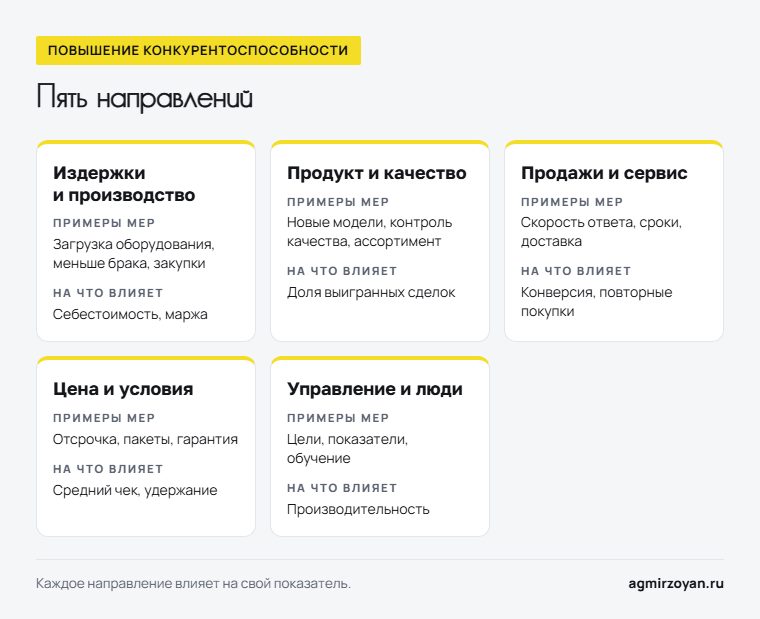Screen dimensions: 760x619
Task: Select 'Цели, показатели, обучение' text
Action: click(x=348, y=448)
